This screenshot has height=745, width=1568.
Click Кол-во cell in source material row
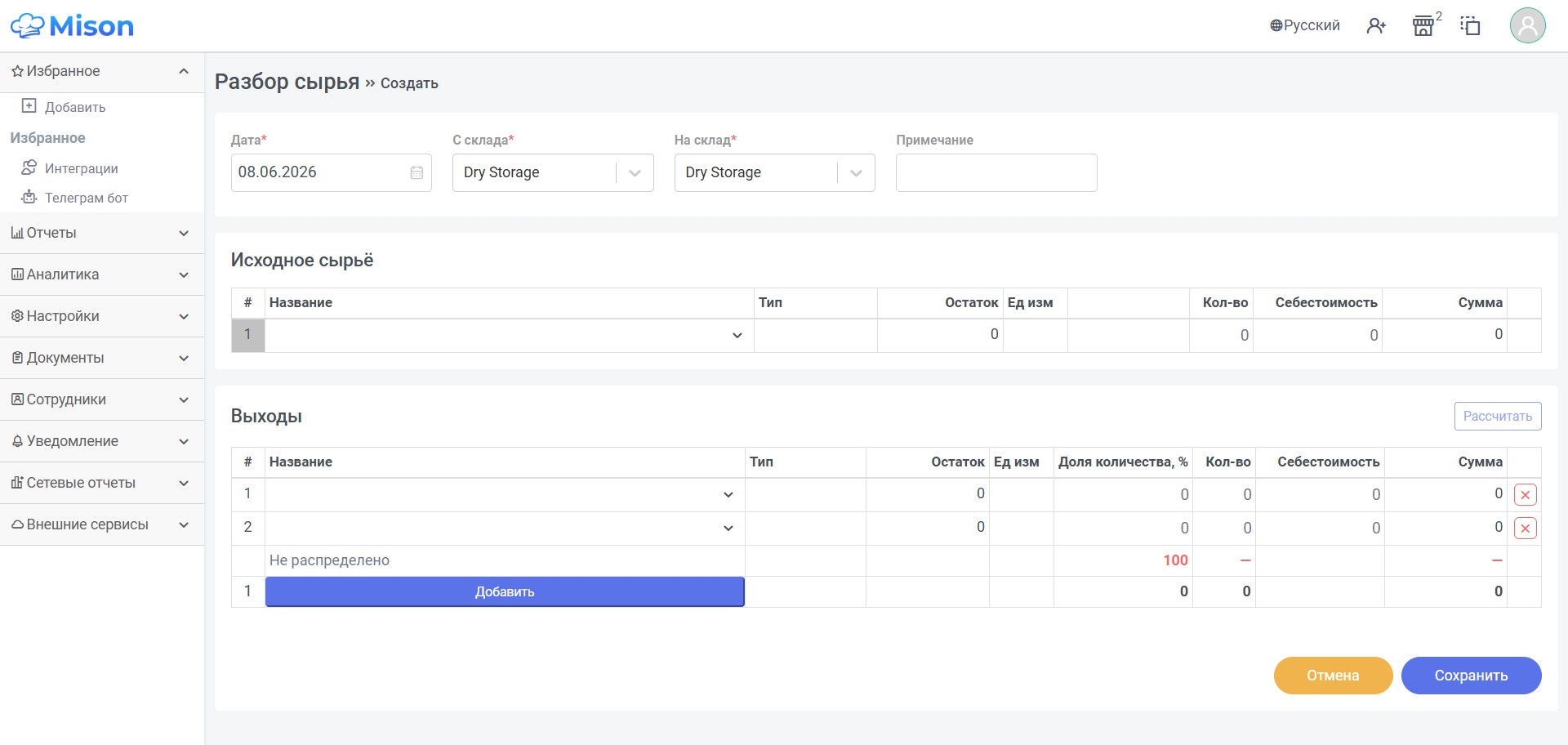(1221, 335)
